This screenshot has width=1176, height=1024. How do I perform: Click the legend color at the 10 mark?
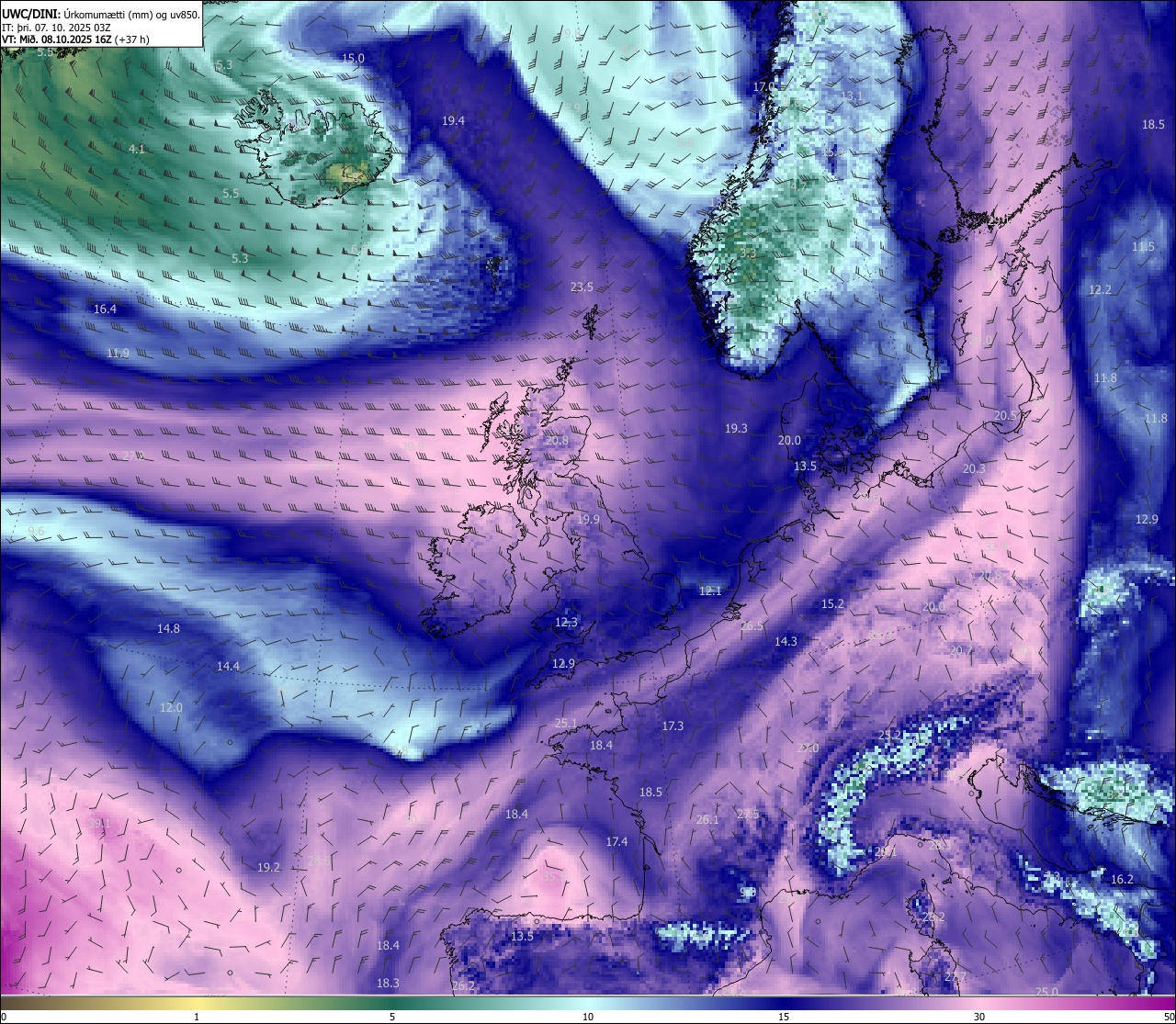(588, 1003)
